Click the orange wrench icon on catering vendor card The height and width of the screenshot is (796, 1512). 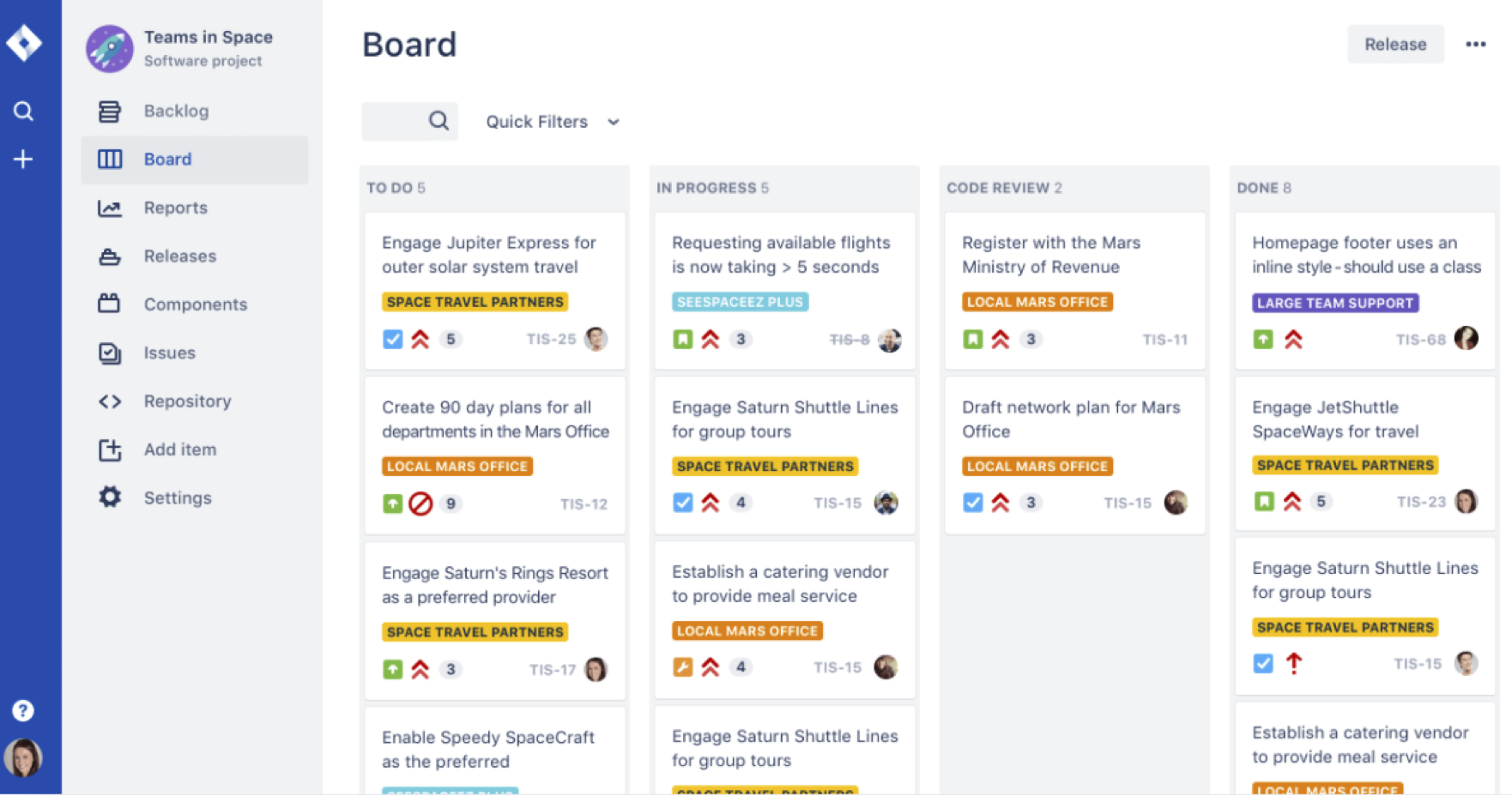coord(682,666)
